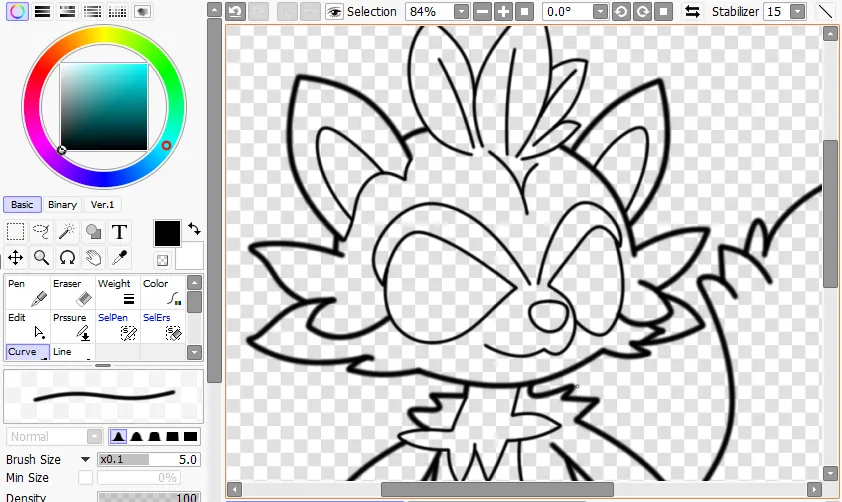Open the Brush Size multiplier dropdown arrow
This screenshot has height=502, width=842.
85,460
